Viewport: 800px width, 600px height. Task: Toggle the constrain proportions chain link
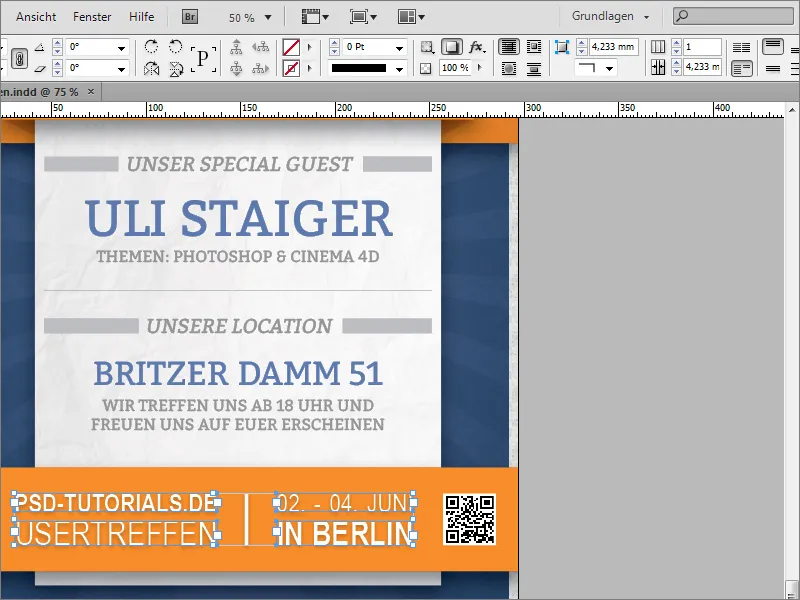point(19,58)
